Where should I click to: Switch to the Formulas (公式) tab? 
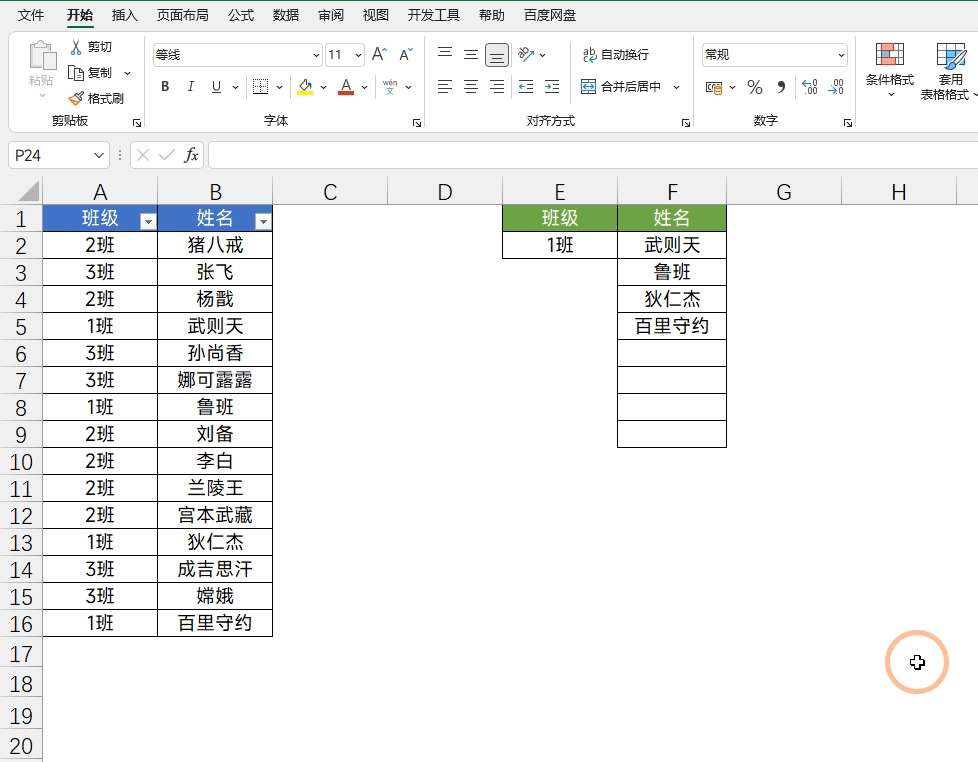click(241, 15)
